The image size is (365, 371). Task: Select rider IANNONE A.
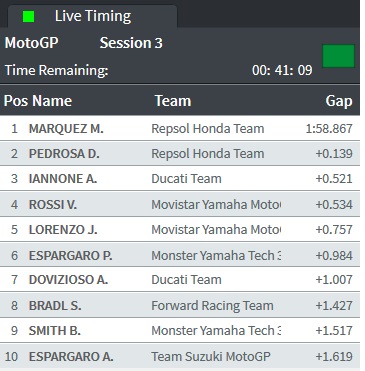pos(63,179)
